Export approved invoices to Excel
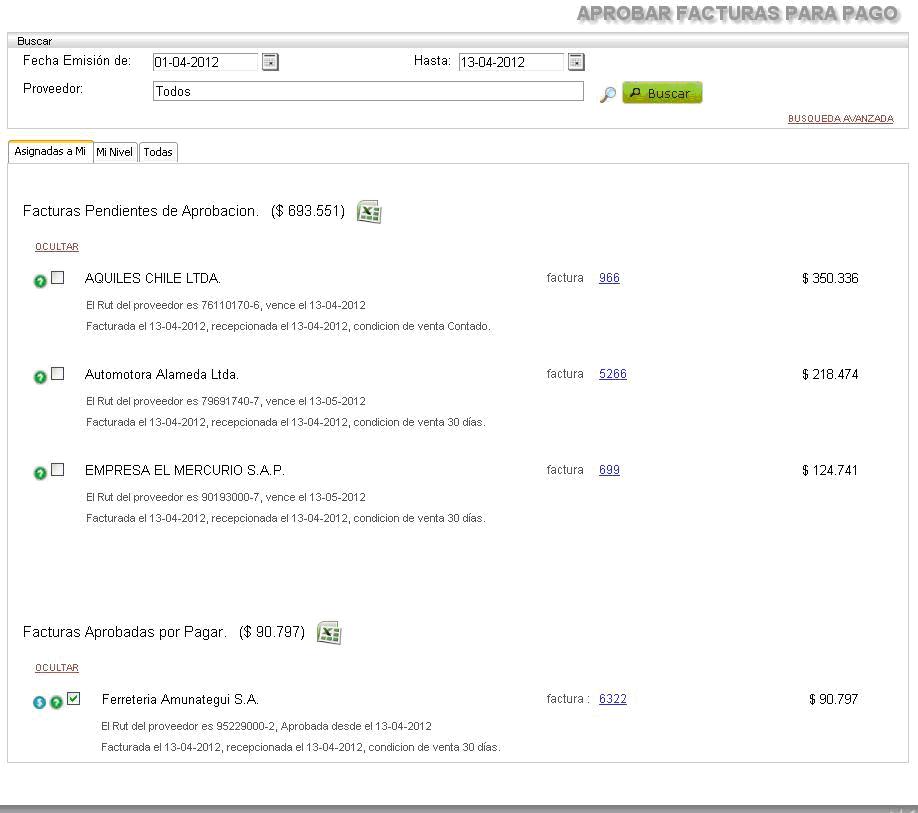 329,632
